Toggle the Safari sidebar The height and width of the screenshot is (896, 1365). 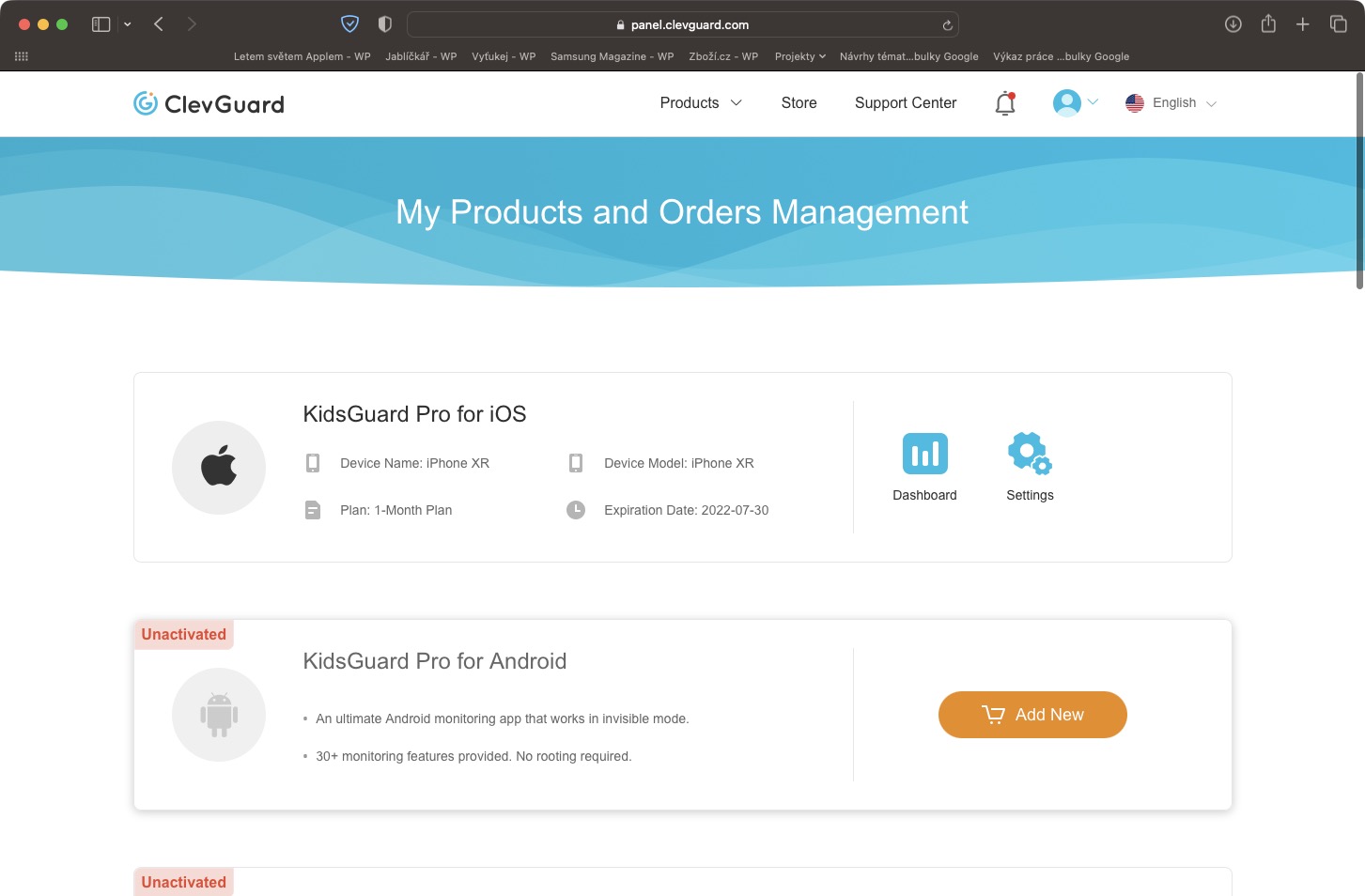101,24
